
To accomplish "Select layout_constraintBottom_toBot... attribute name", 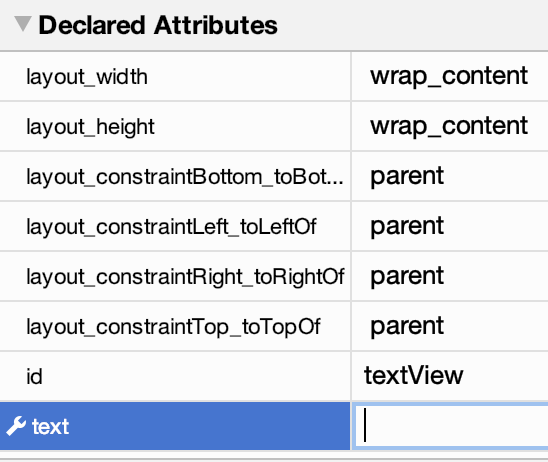I will tap(185, 176).
